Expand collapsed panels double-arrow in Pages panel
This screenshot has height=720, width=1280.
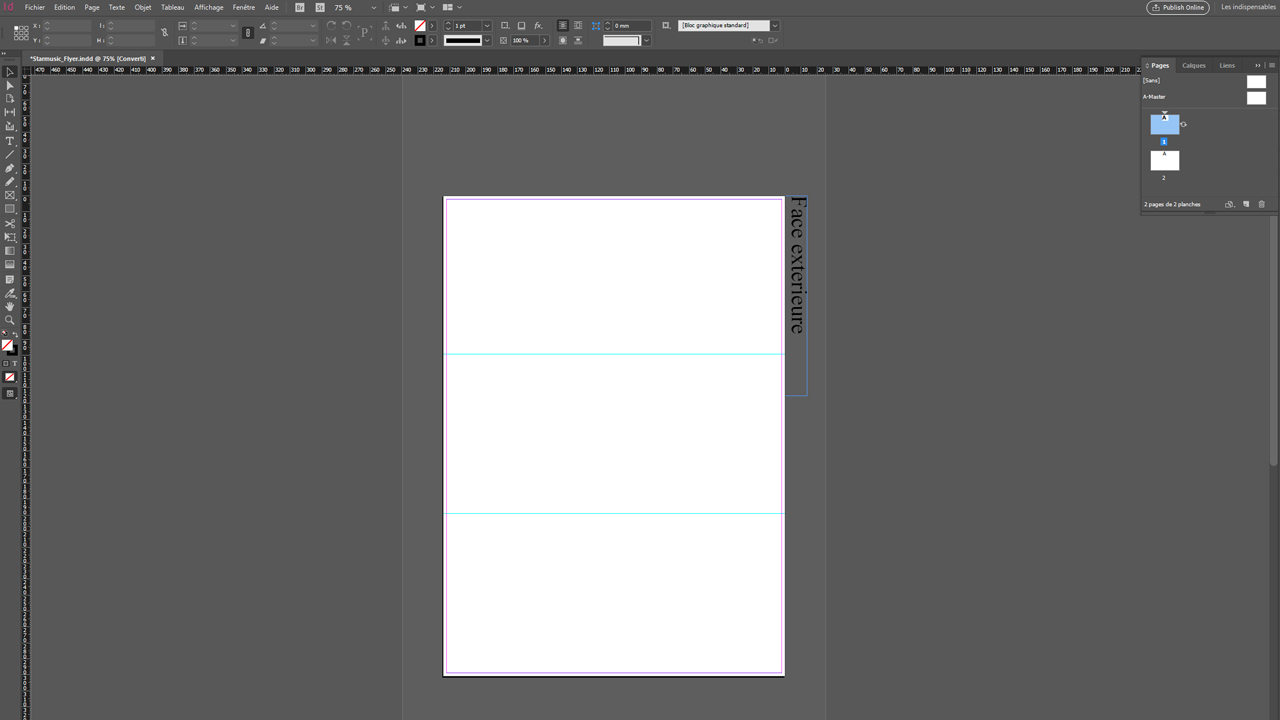[1258, 65]
